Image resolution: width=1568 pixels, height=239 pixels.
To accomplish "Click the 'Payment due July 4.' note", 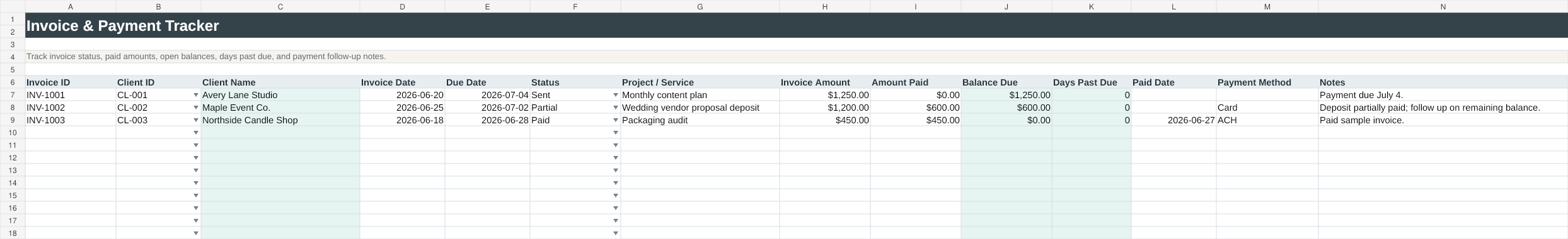I will click(x=1443, y=95).
